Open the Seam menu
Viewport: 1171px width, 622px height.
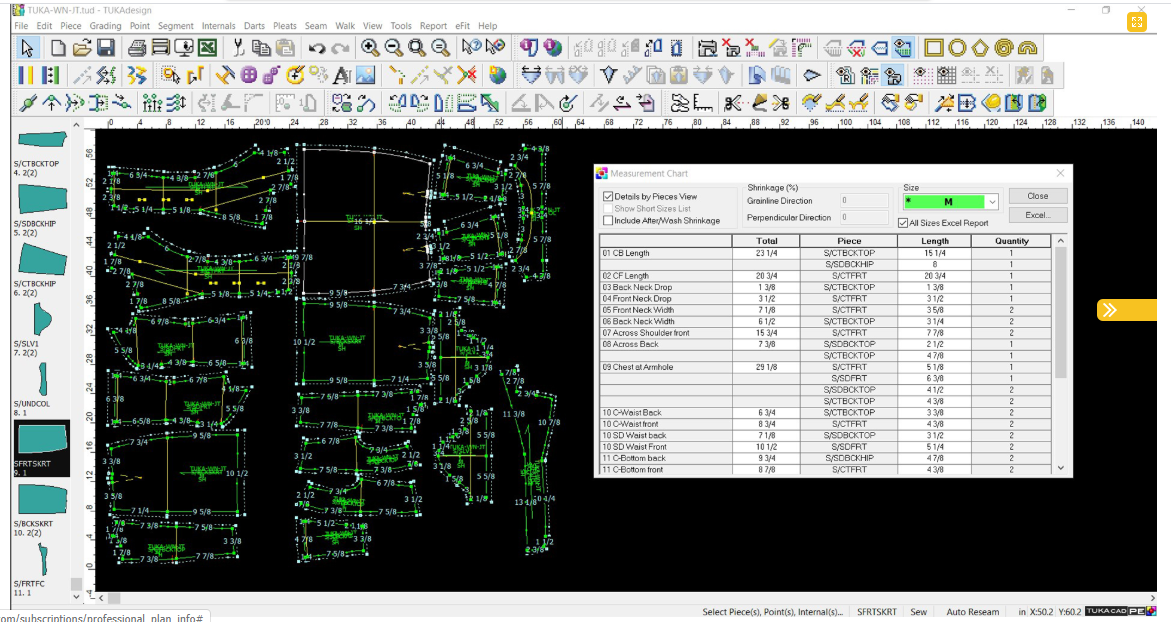point(316,26)
